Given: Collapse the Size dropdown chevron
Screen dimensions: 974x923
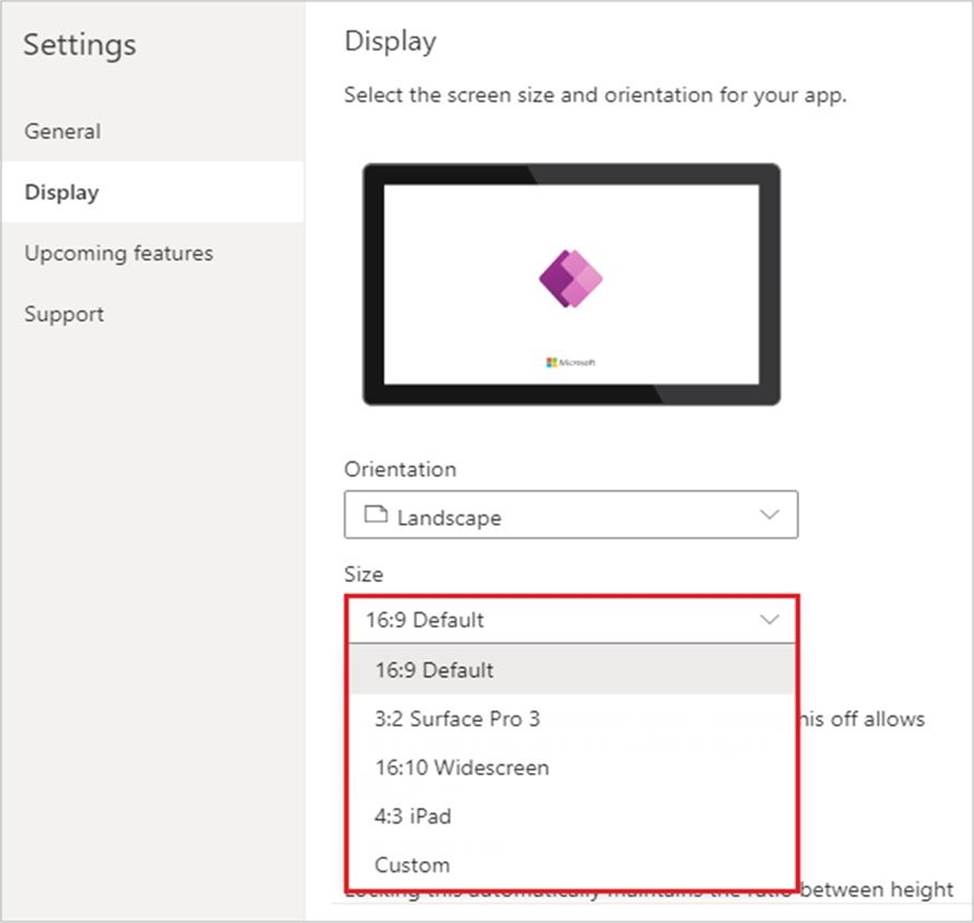Looking at the screenshot, I should [x=769, y=620].
